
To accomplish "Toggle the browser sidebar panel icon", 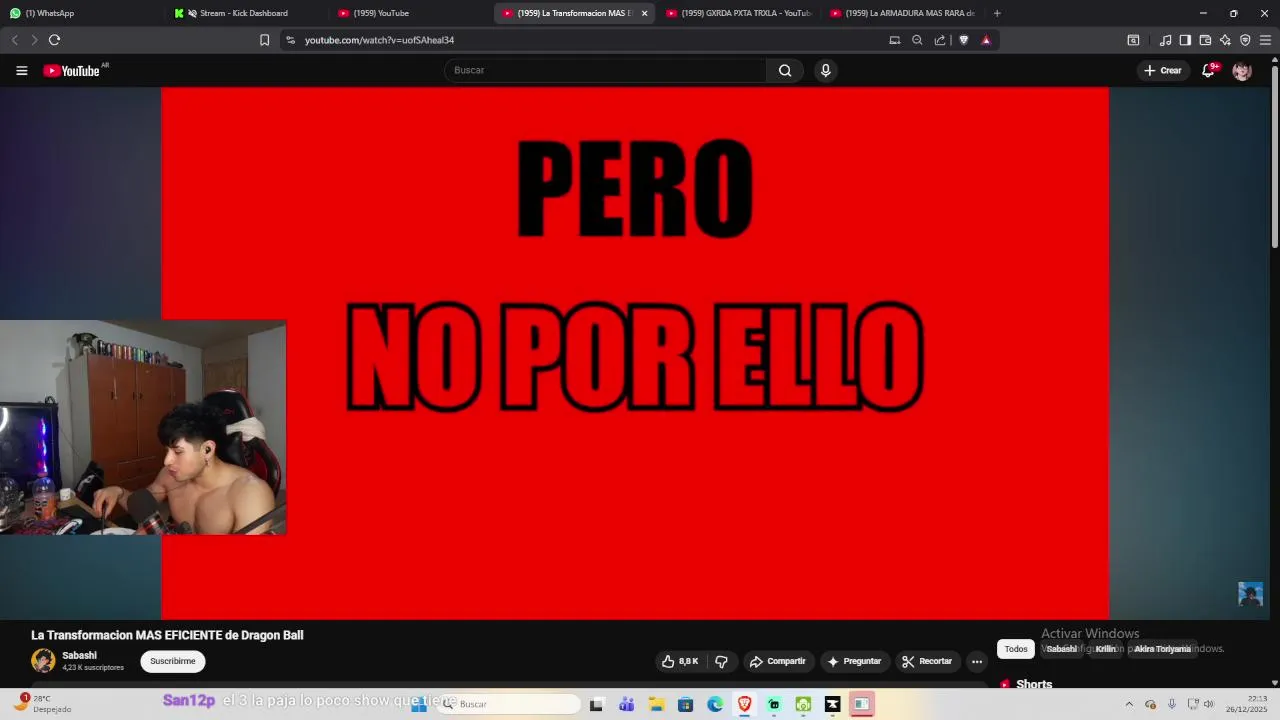I will 1185,40.
